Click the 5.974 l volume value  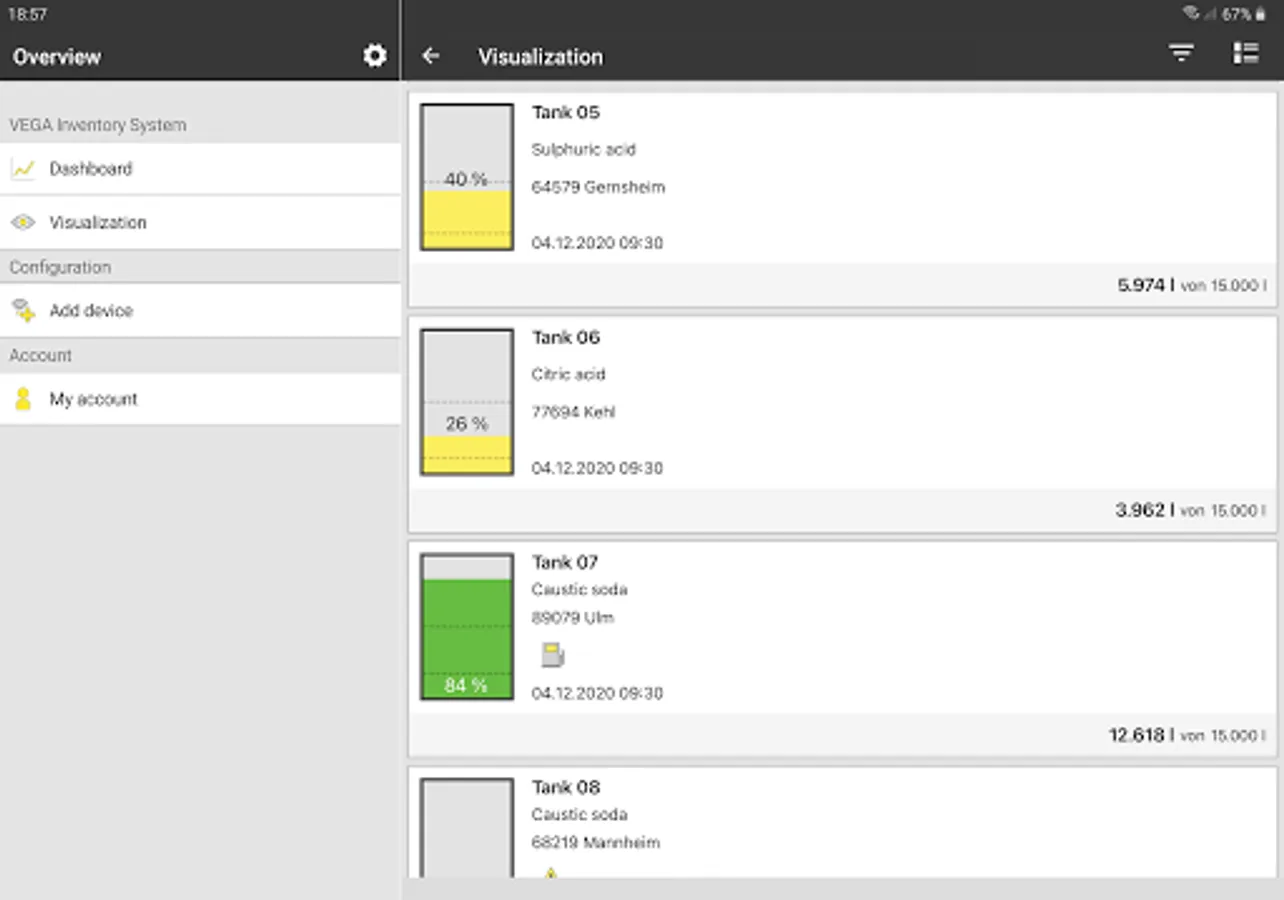click(1146, 285)
